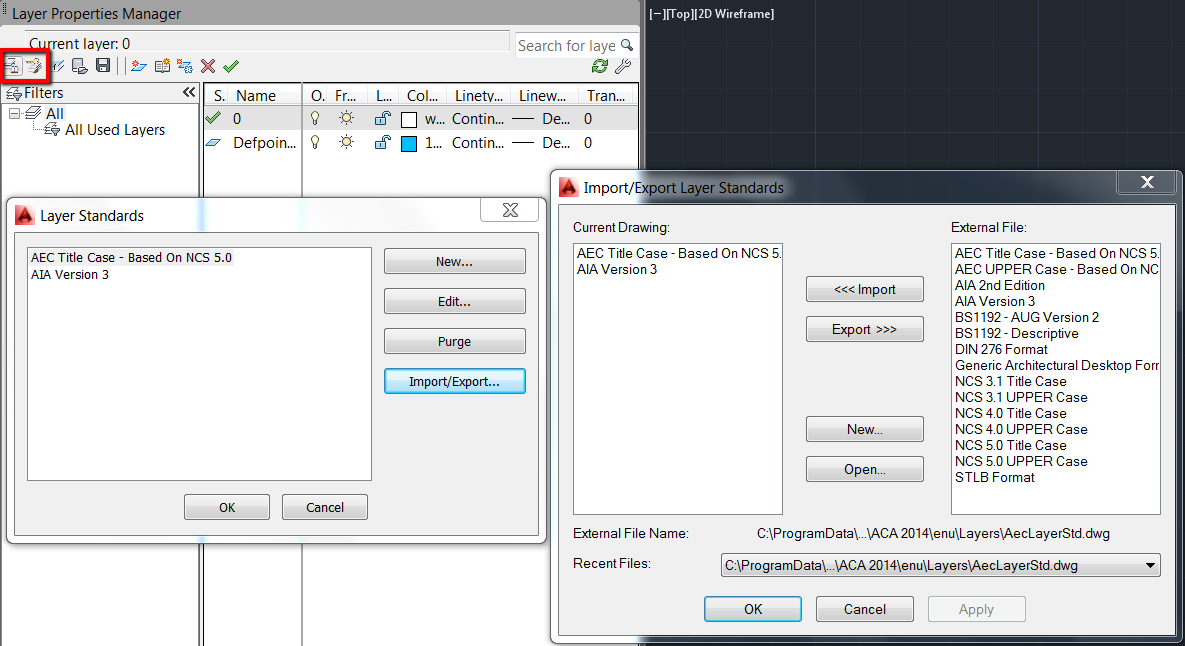Select STLB Format entry
Image resolution: width=1185 pixels, height=646 pixels.
[x=995, y=478]
